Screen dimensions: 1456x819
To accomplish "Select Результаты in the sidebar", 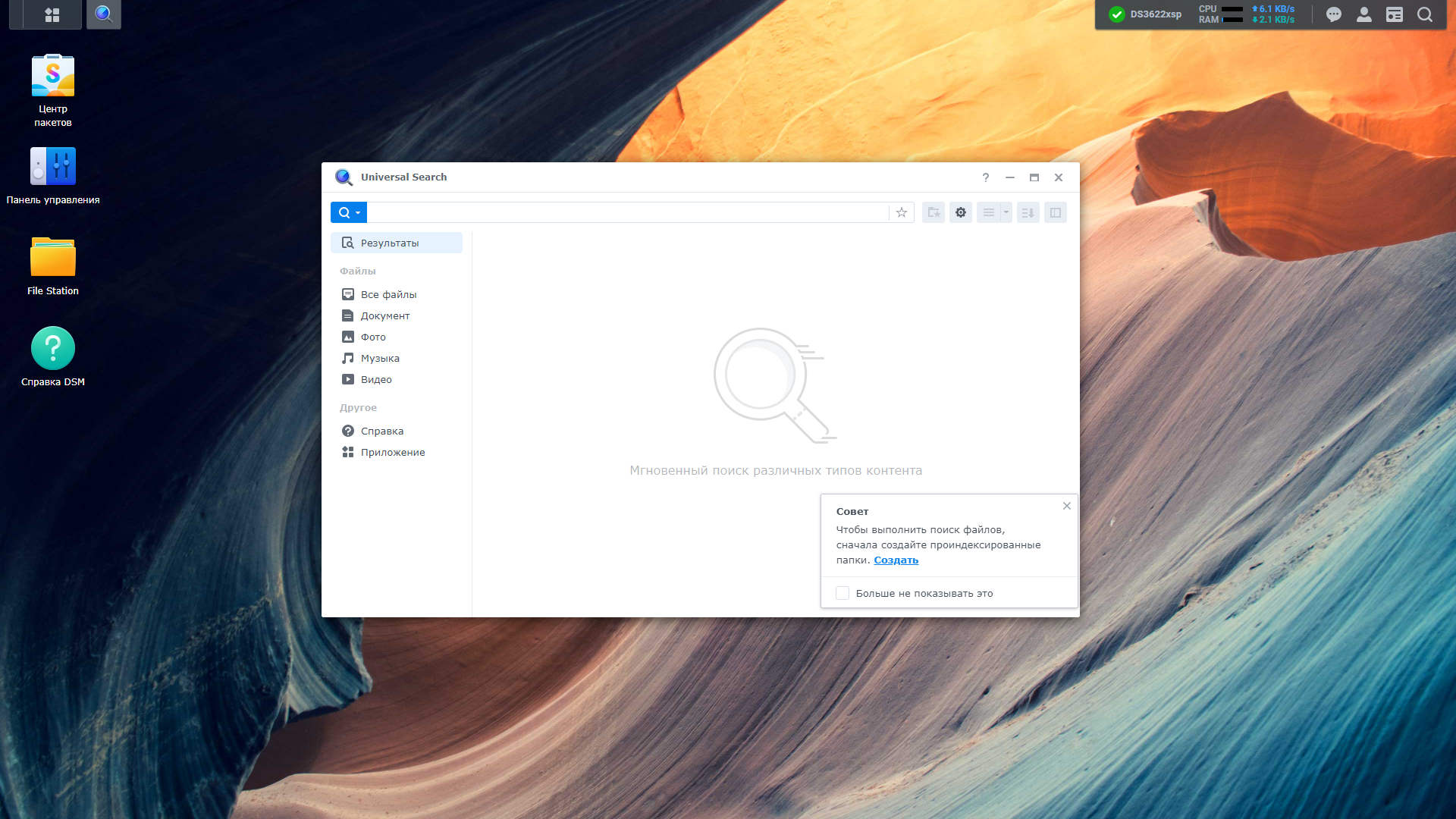I will 397,243.
